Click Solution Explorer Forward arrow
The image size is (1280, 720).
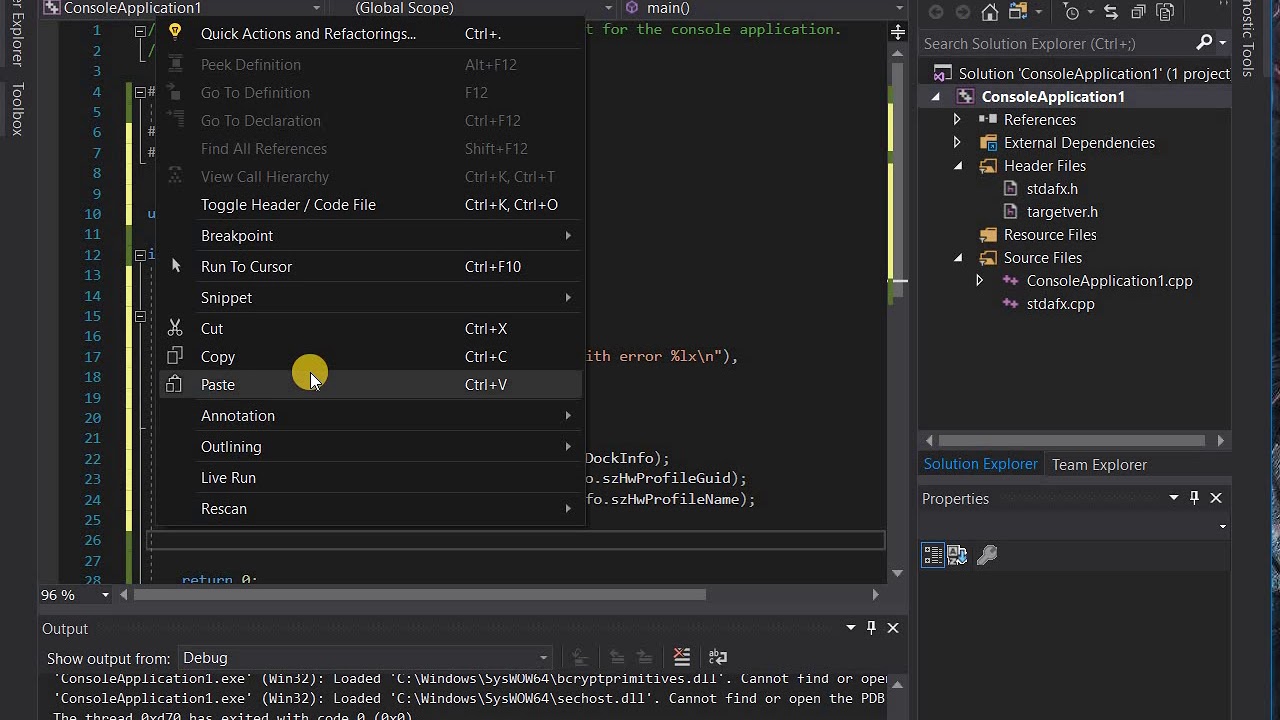point(962,12)
